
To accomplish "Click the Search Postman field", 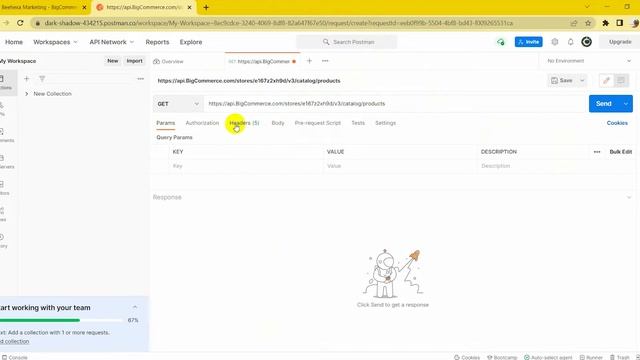I will (347, 42).
